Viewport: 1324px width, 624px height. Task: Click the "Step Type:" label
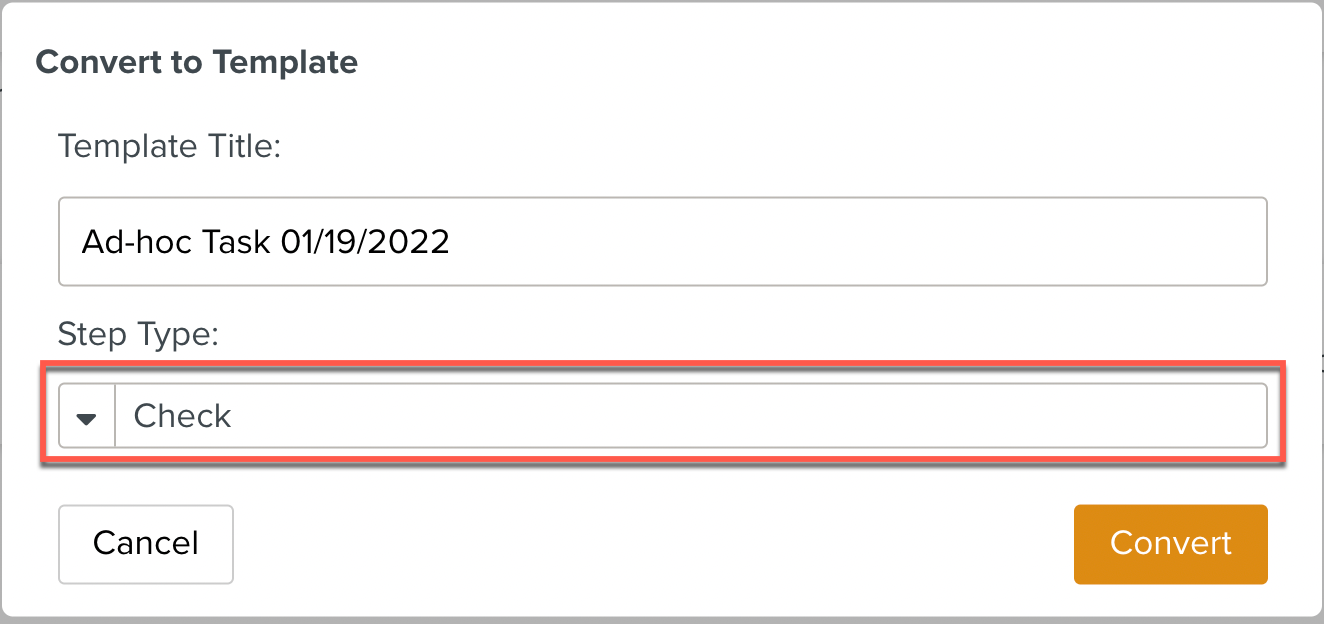click(x=138, y=333)
